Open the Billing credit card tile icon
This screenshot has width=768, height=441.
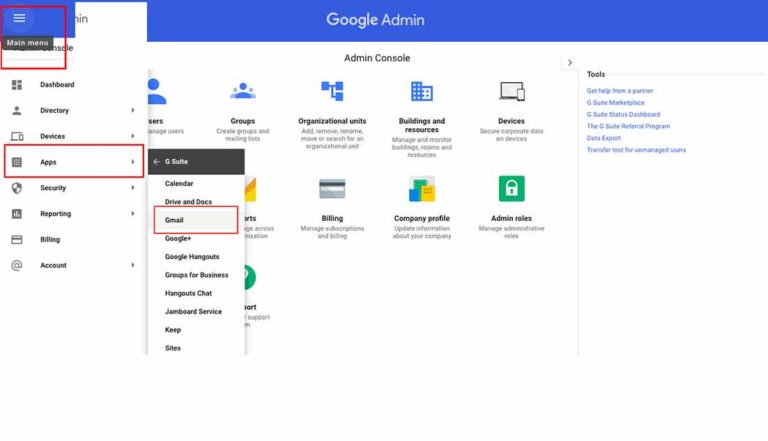[x=332, y=189]
